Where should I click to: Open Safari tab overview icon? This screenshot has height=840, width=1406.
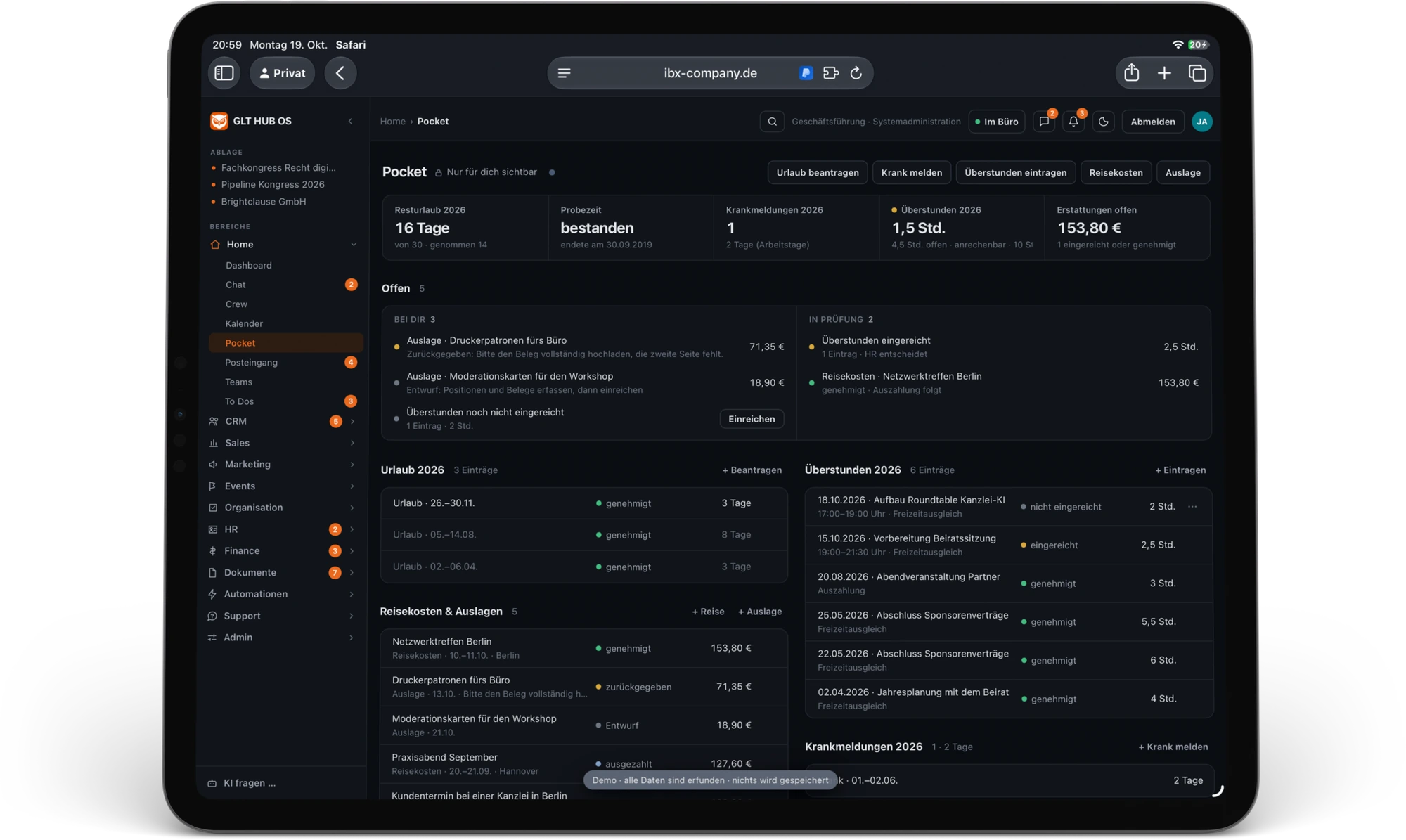1197,73
